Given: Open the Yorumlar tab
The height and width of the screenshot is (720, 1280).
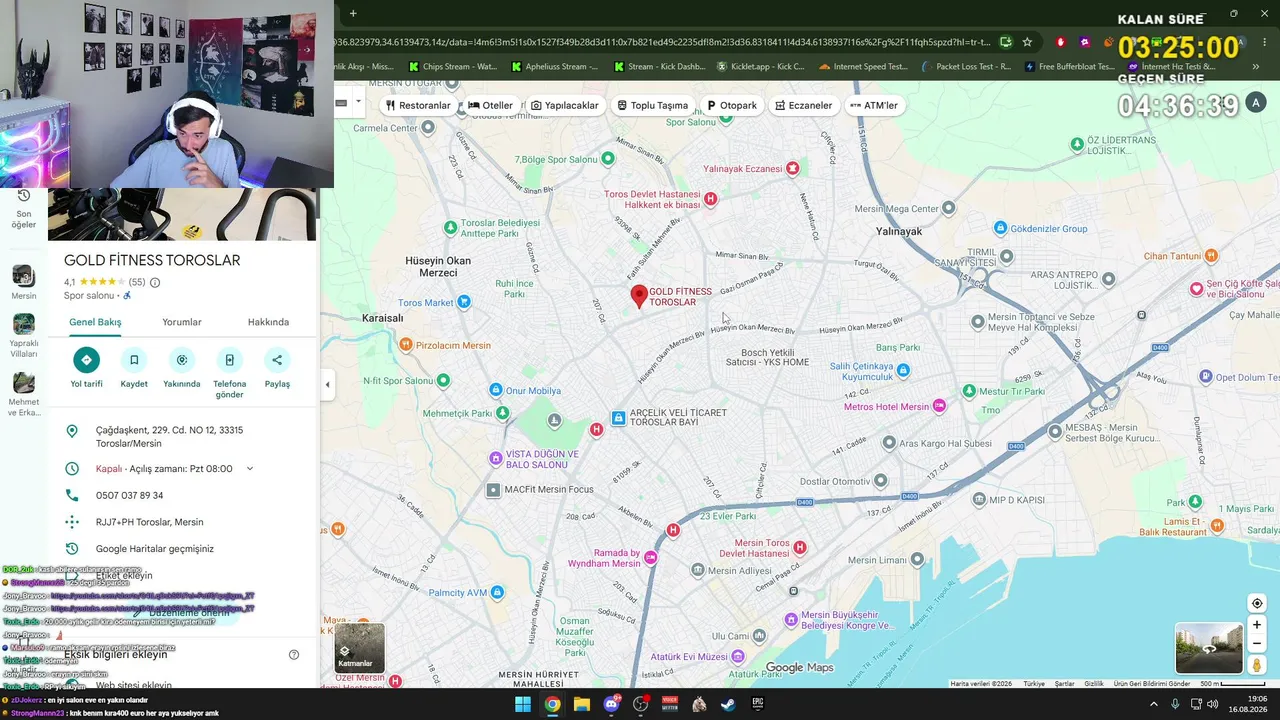Looking at the screenshot, I should click(x=182, y=322).
